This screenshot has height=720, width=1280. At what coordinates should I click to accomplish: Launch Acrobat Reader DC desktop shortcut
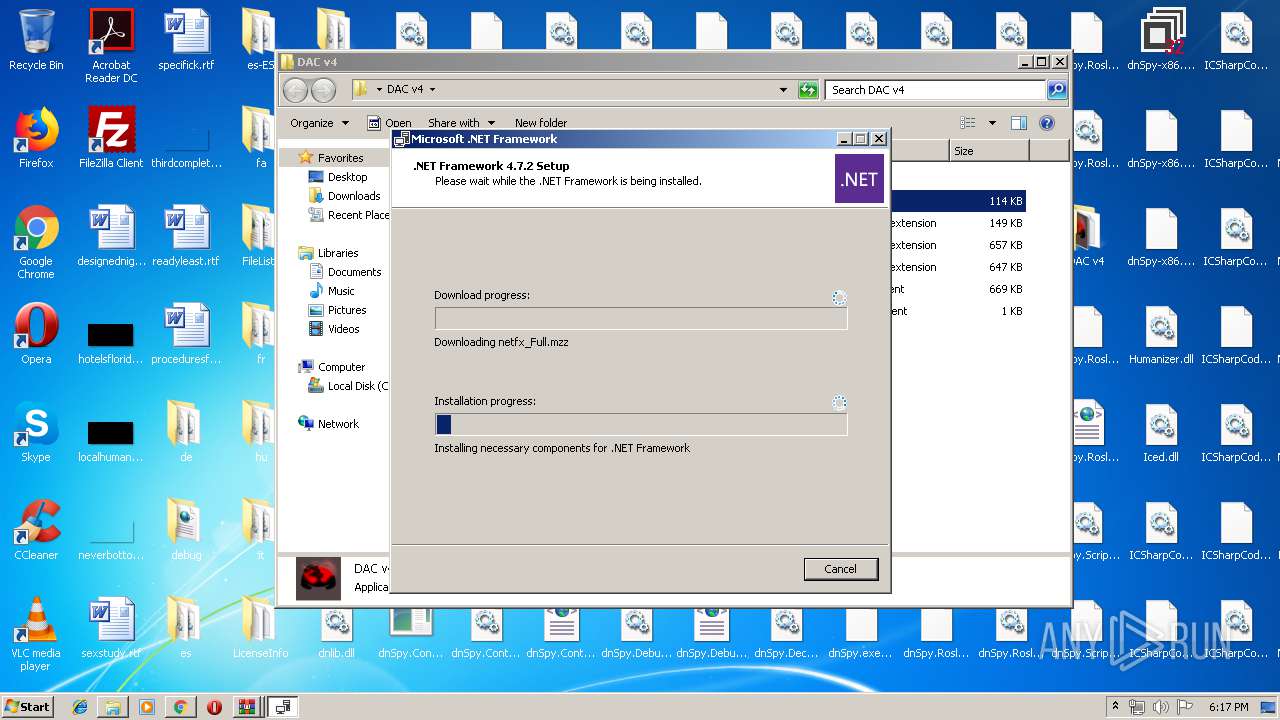(x=111, y=45)
